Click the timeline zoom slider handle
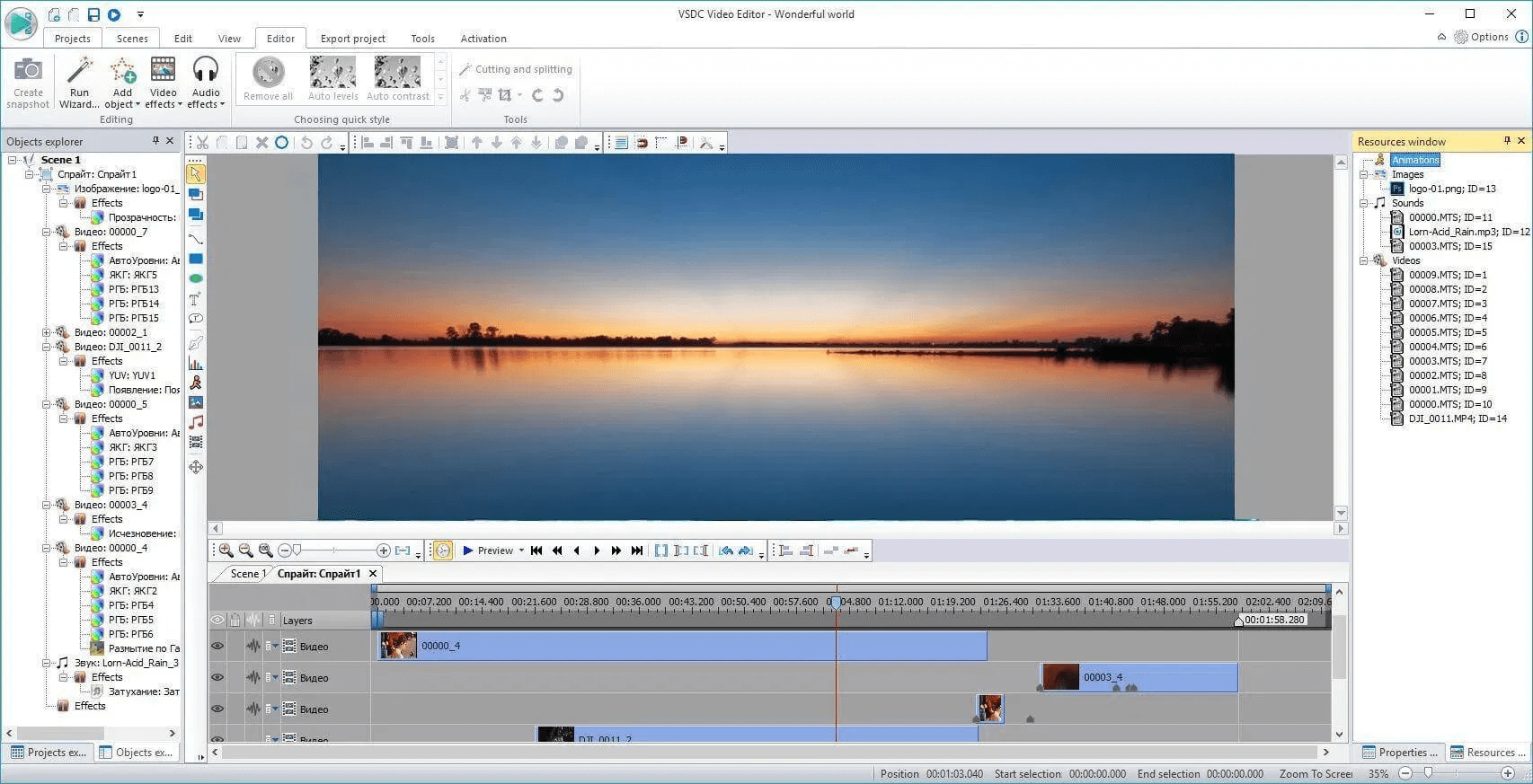The height and width of the screenshot is (784, 1533). [x=297, y=550]
